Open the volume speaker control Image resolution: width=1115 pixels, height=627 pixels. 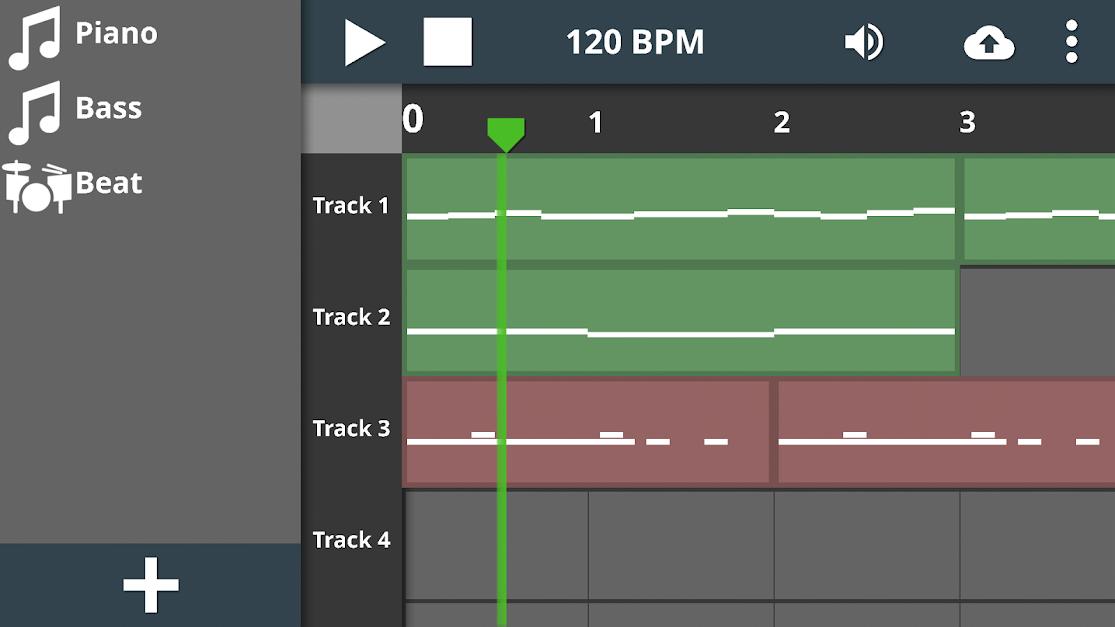click(x=864, y=42)
